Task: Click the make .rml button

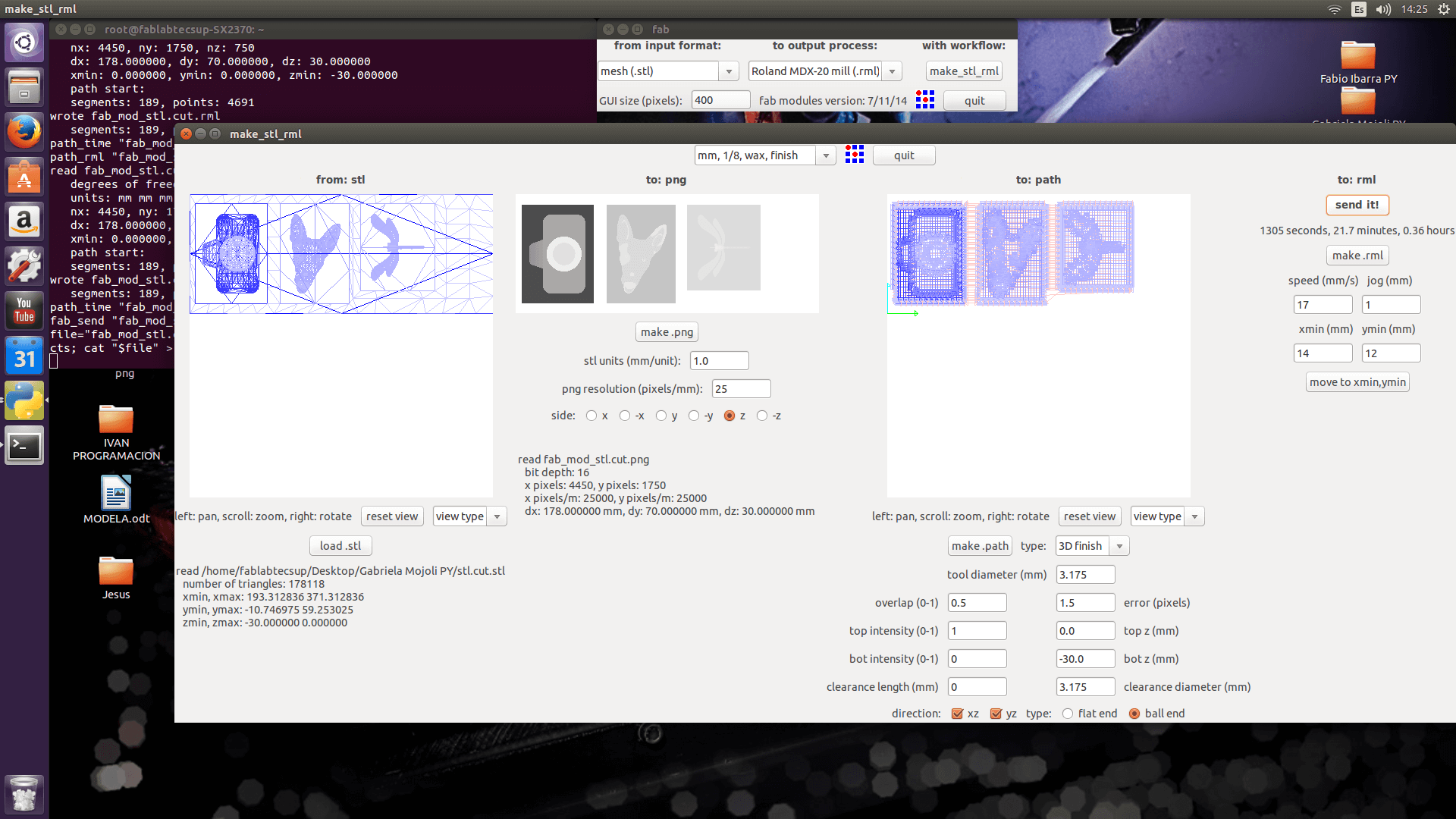Action: pos(1357,256)
